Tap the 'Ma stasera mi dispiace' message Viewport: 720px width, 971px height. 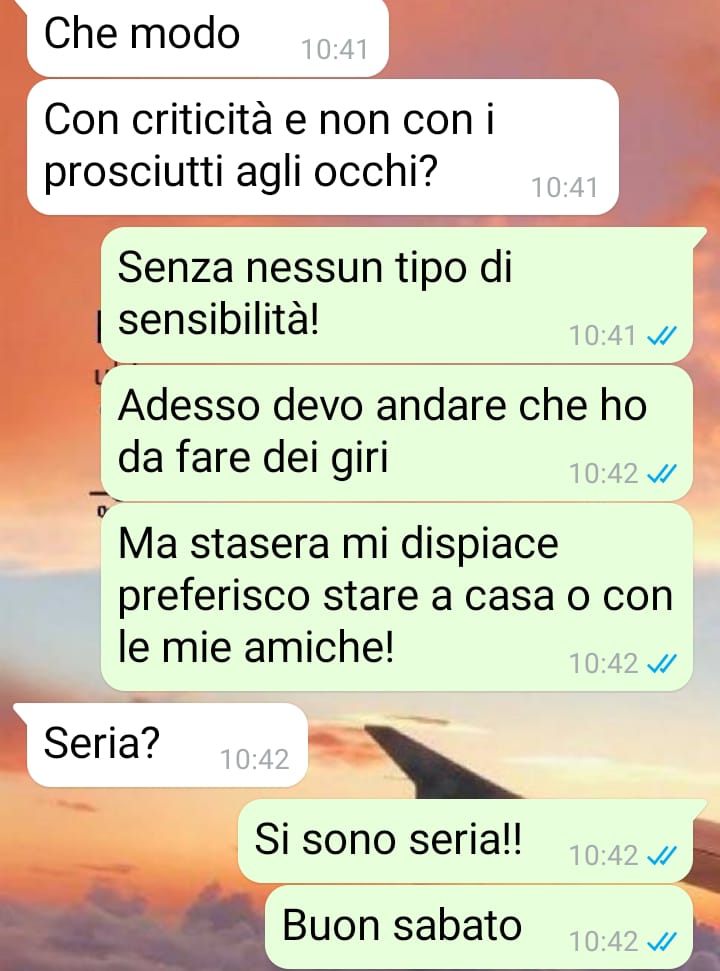(396, 597)
